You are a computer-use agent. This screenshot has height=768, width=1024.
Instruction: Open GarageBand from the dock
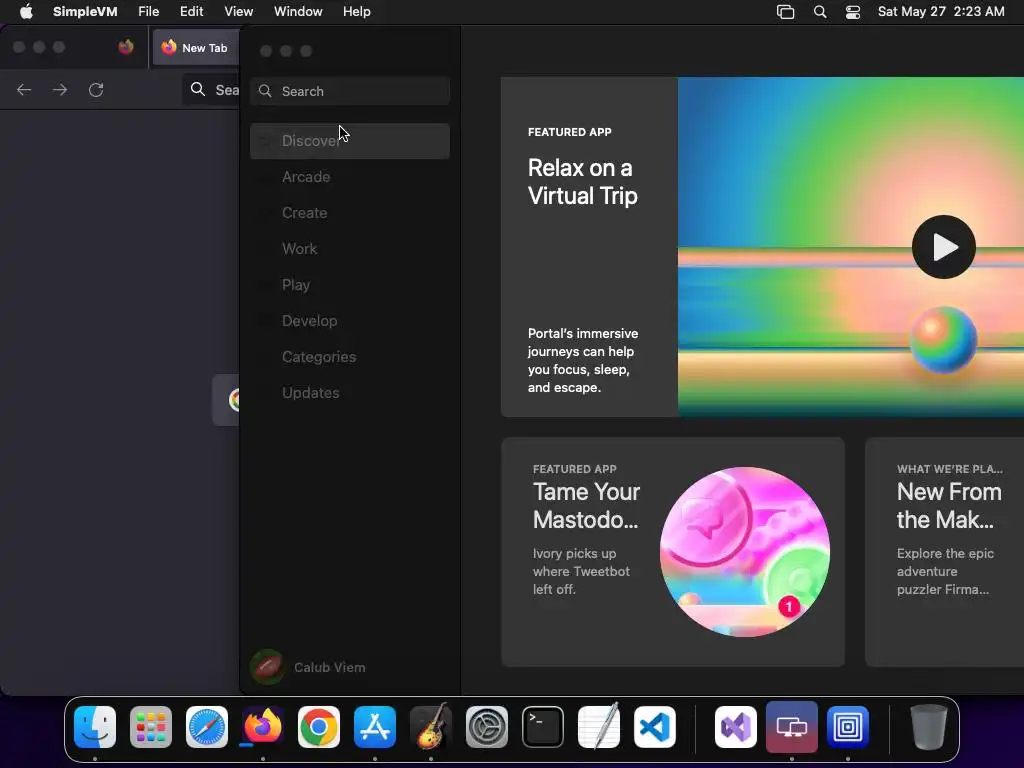click(x=431, y=727)
